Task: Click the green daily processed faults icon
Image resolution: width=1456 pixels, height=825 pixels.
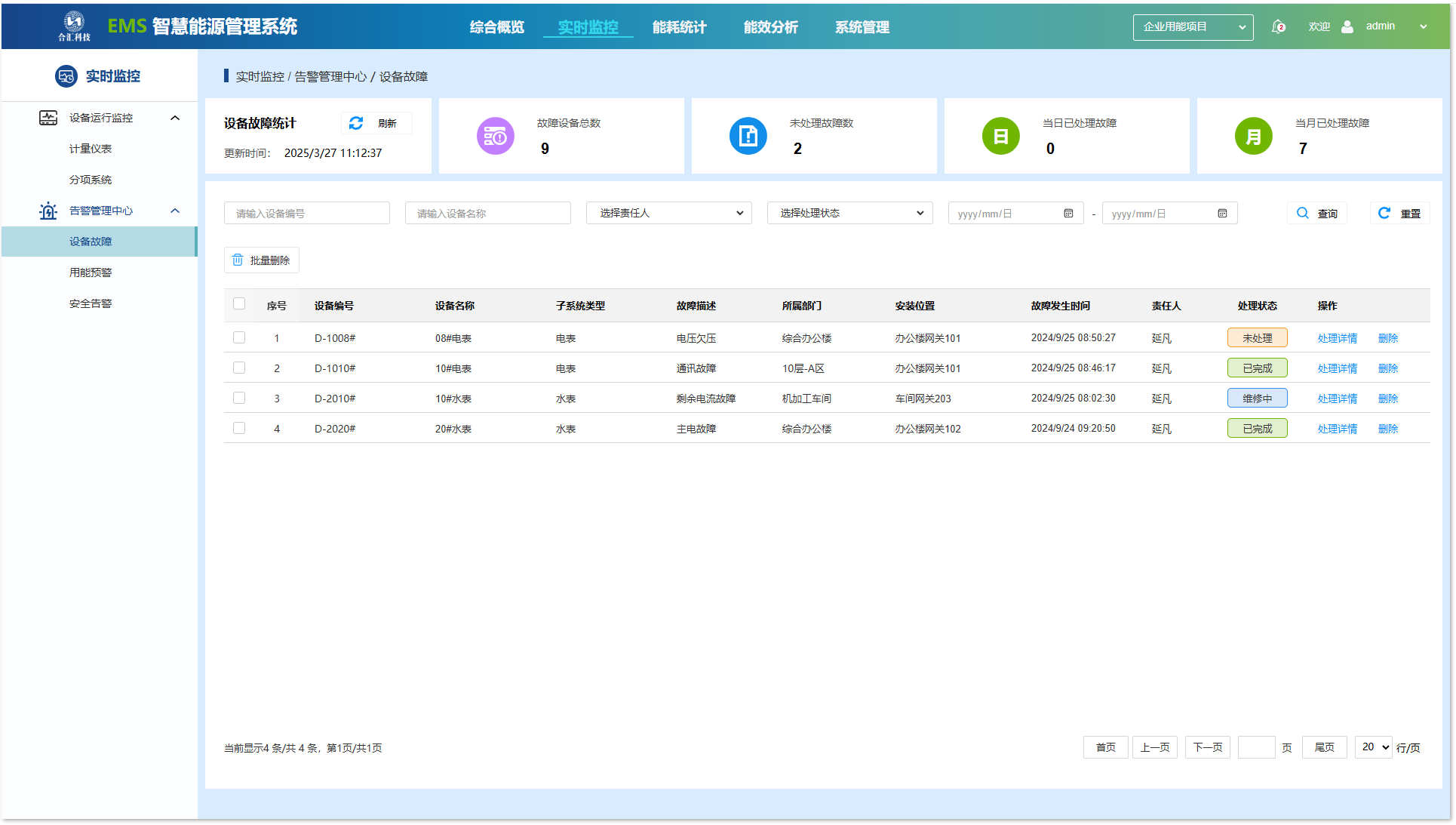Action: [1000, 137]
